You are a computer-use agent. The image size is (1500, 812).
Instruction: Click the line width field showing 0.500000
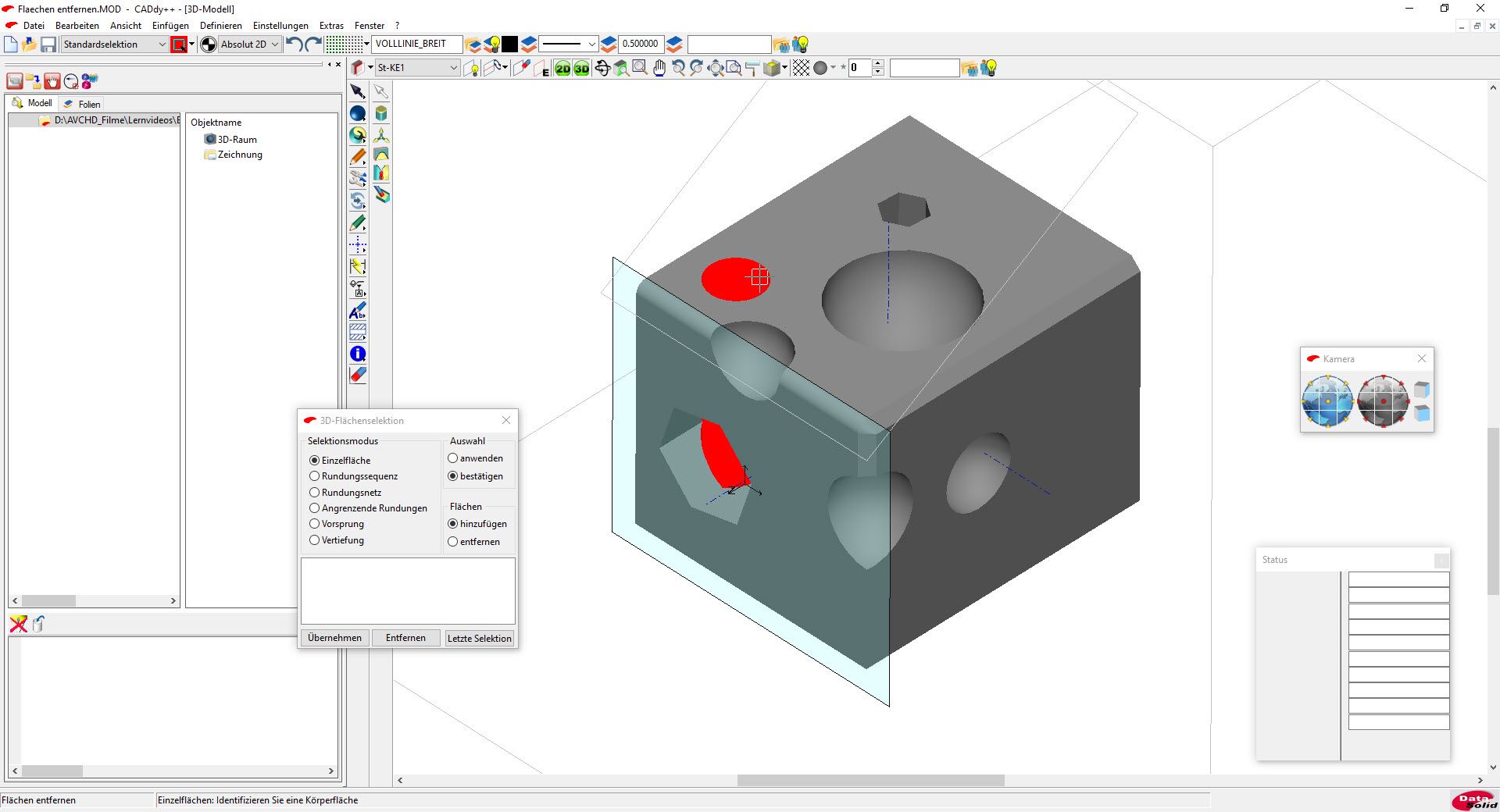point(641,45)
